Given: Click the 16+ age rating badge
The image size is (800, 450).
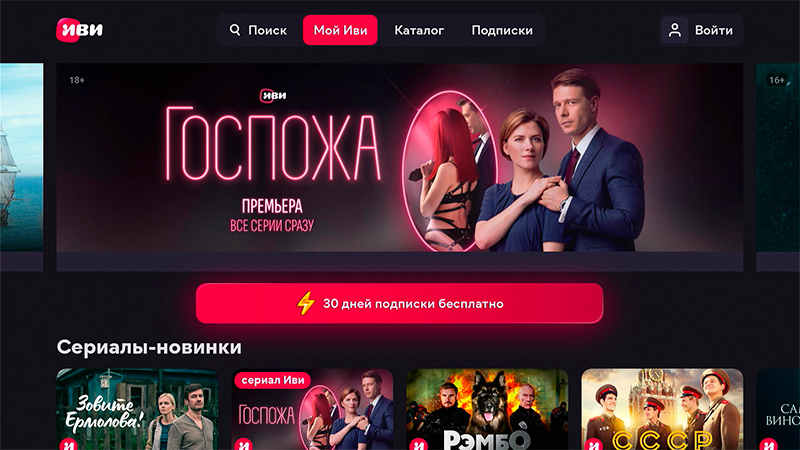Looking at the screenshot, I should [777, 80].
